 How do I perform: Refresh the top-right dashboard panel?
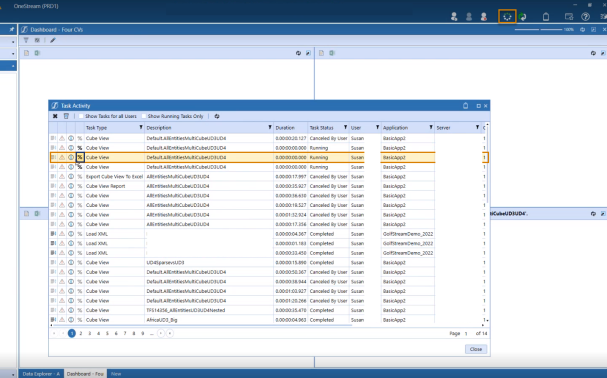(x=593, y=53)
